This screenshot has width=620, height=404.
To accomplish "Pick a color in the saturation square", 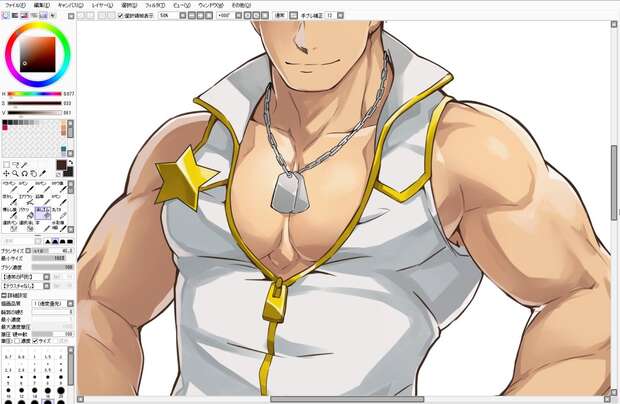I will tap(38, 55).
